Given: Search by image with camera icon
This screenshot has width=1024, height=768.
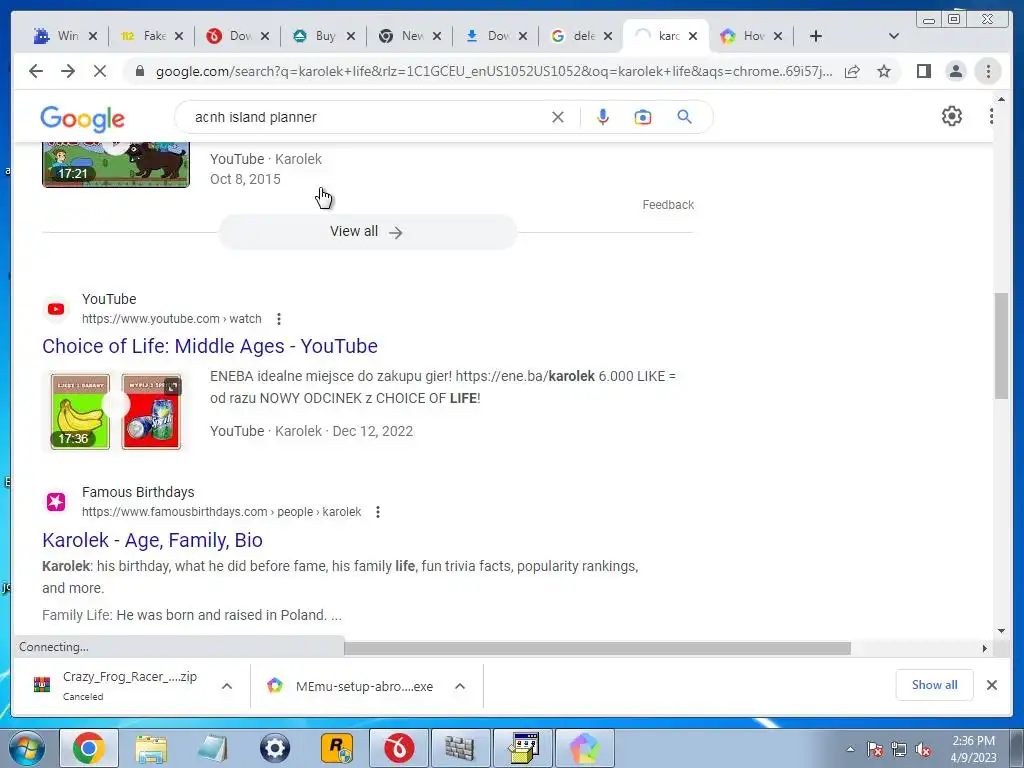Looking at the screenshot, I should 643,117.
